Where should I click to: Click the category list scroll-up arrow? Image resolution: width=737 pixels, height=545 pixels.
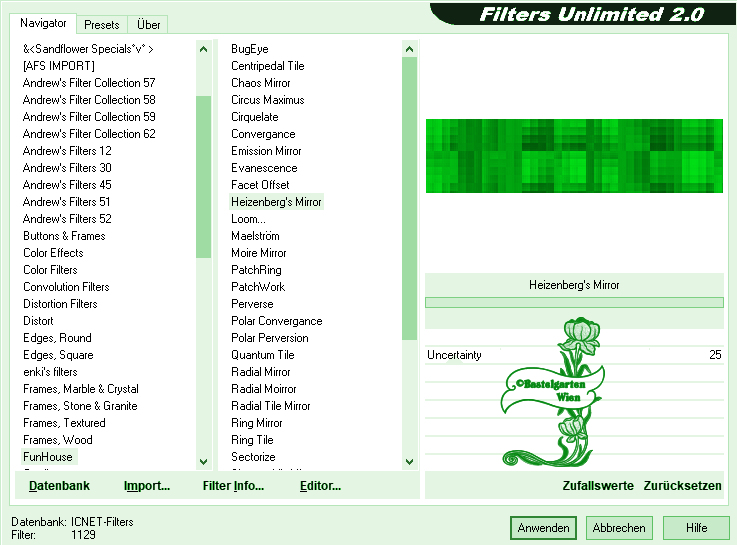click(x=204, y=49)
